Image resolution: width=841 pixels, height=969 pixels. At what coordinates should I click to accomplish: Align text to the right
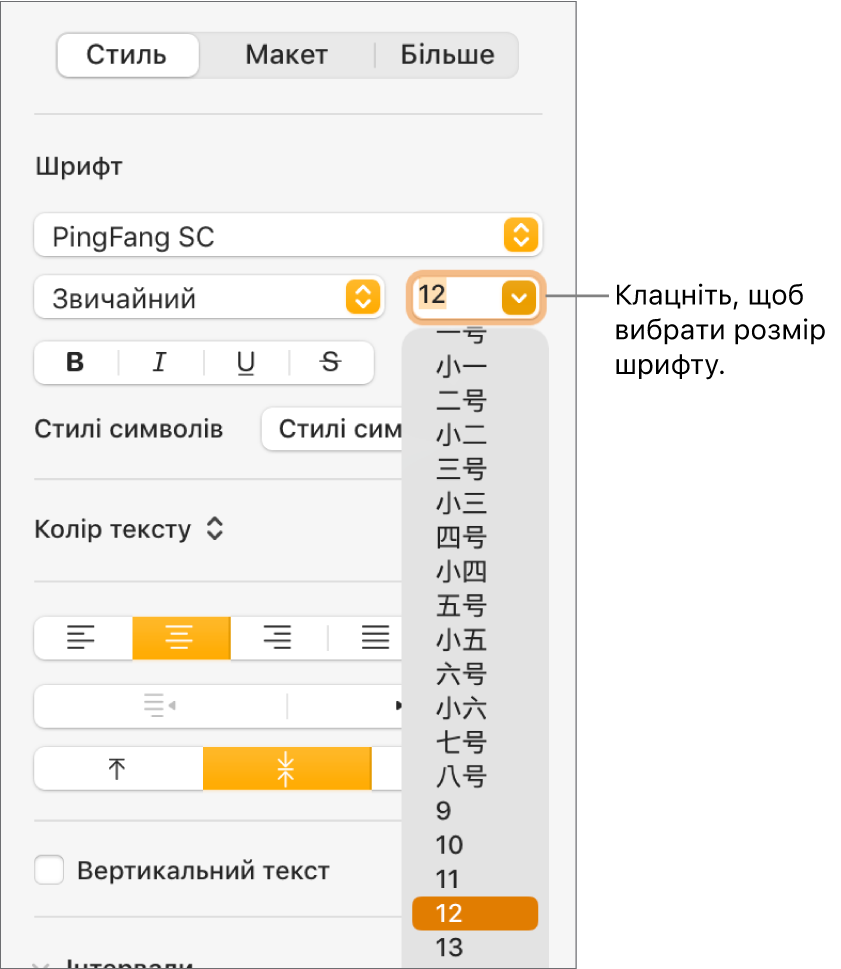278,638
